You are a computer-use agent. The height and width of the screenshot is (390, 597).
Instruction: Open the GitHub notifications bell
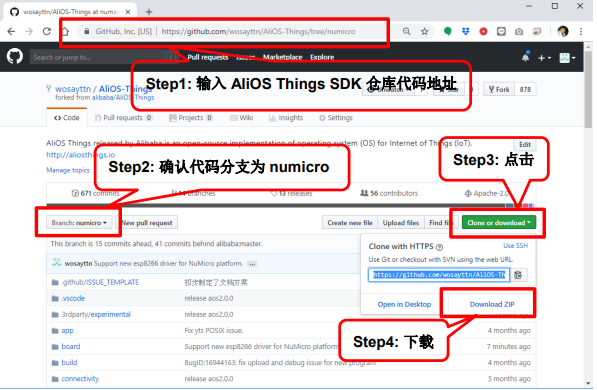[x=525, y=57]
